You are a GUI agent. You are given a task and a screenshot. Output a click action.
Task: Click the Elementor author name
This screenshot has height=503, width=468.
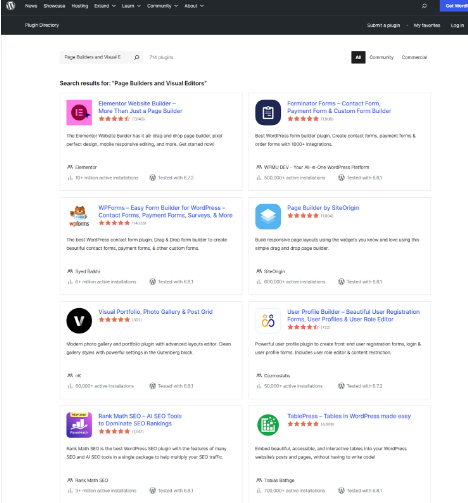click(86, 167)
